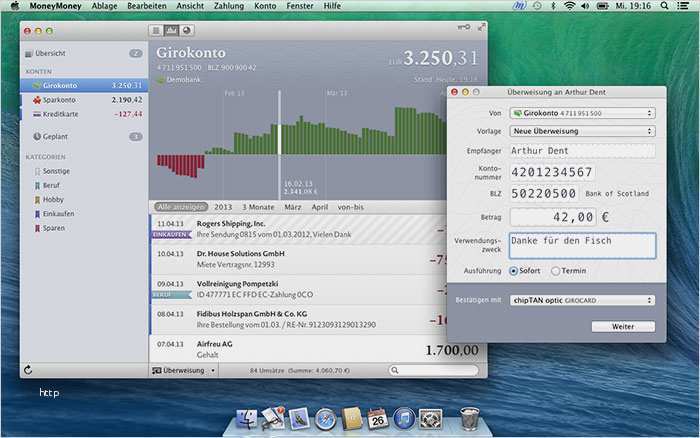The image size is (700, 438).
Task: Open the Vorlage template dropdown
Action: pyautogui.click(x=583, y=131)
